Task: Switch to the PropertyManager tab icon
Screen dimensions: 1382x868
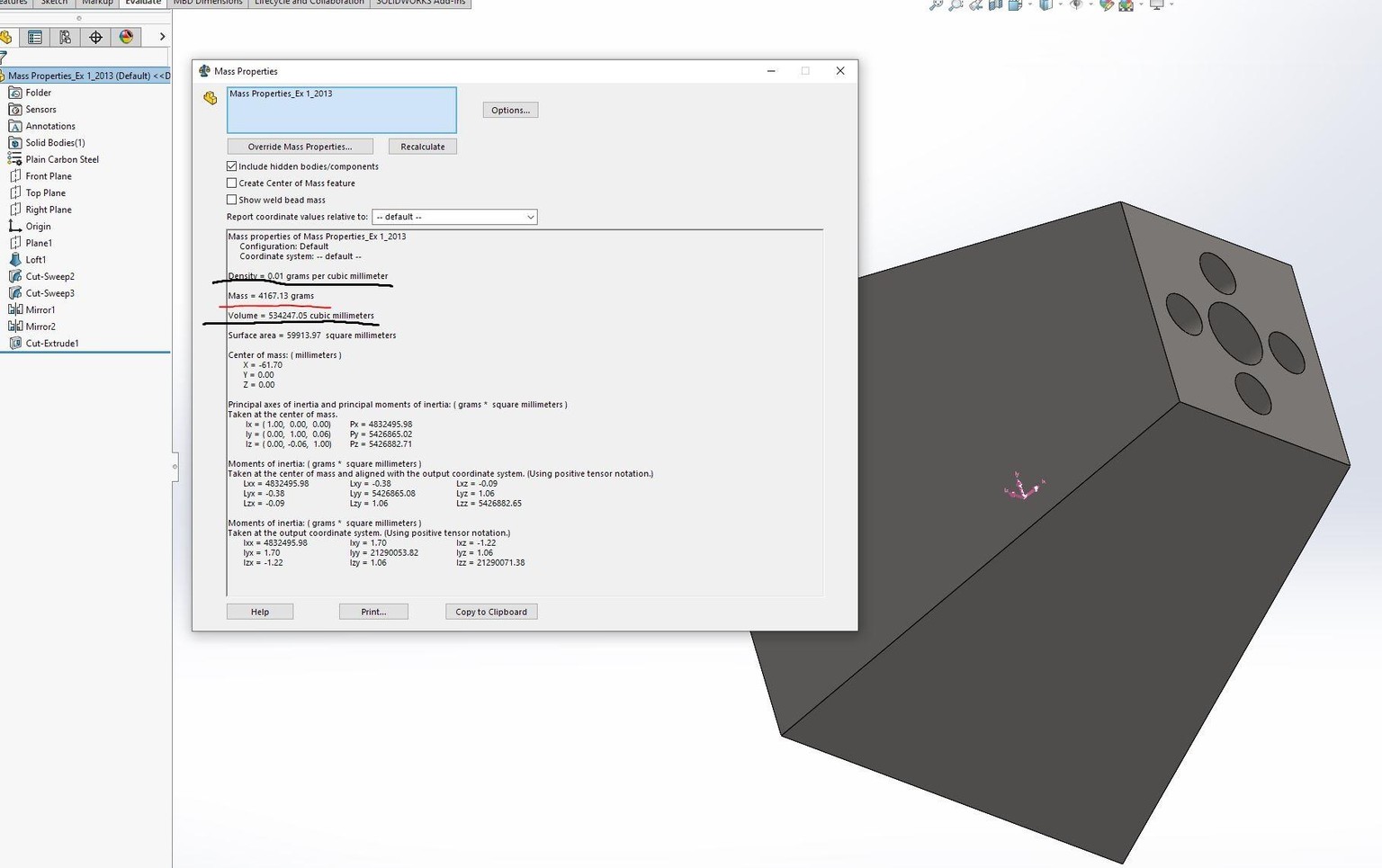Action: click(35, 37)
